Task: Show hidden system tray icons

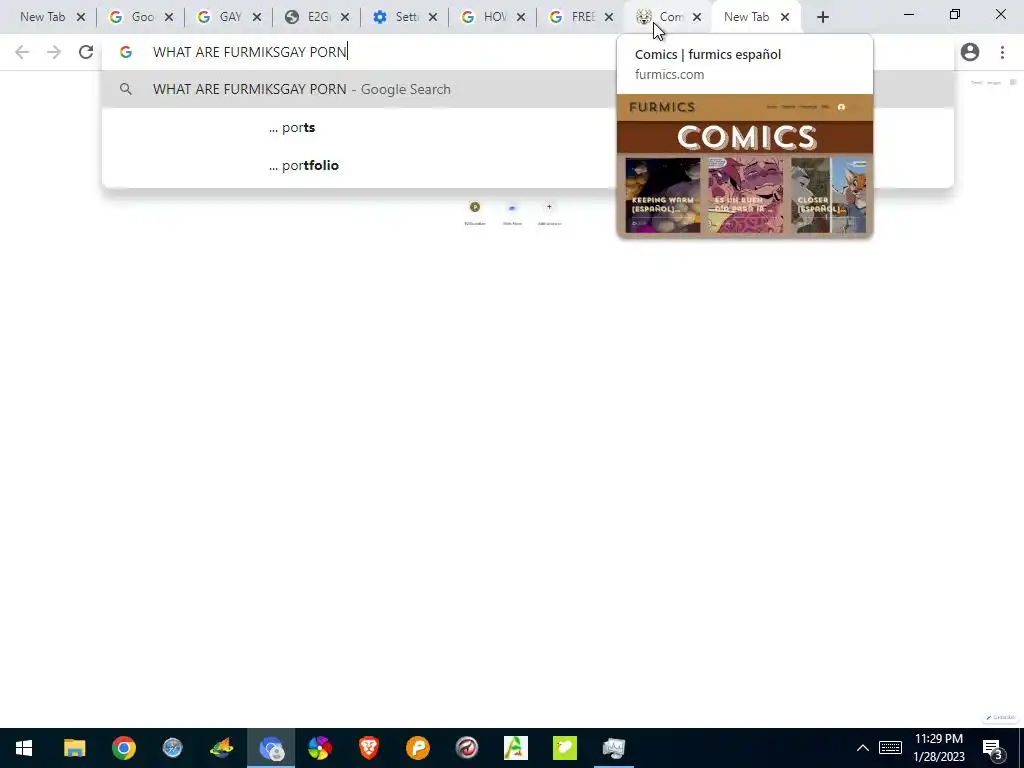Action: click(x=863, y=748)
